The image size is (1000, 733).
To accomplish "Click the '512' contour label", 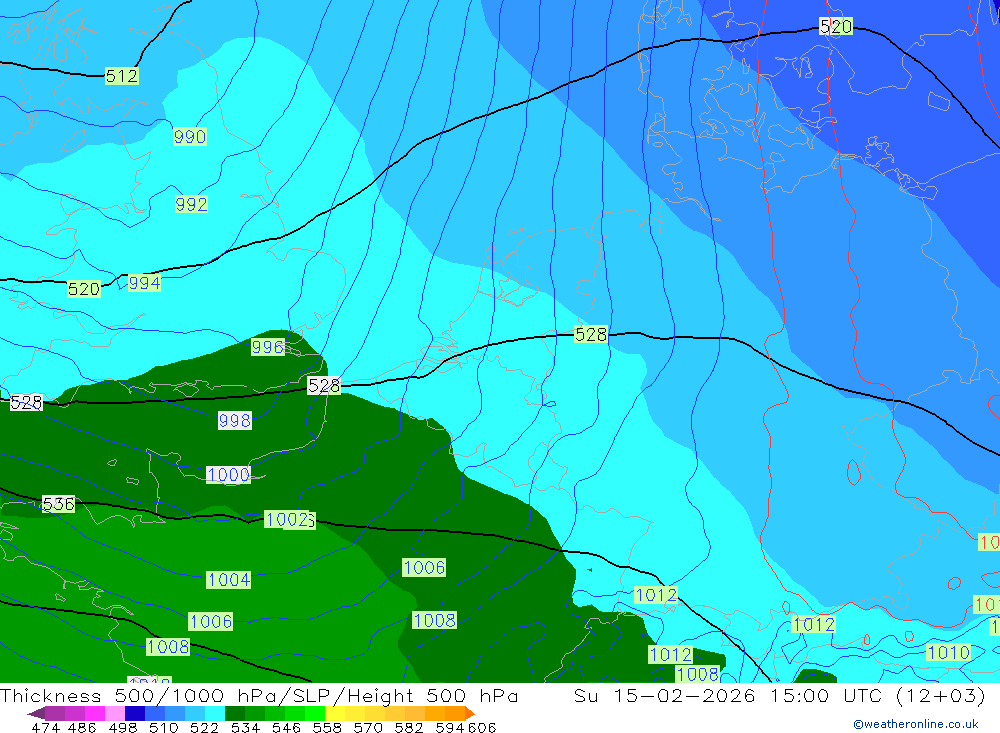I will coord(121,76).
